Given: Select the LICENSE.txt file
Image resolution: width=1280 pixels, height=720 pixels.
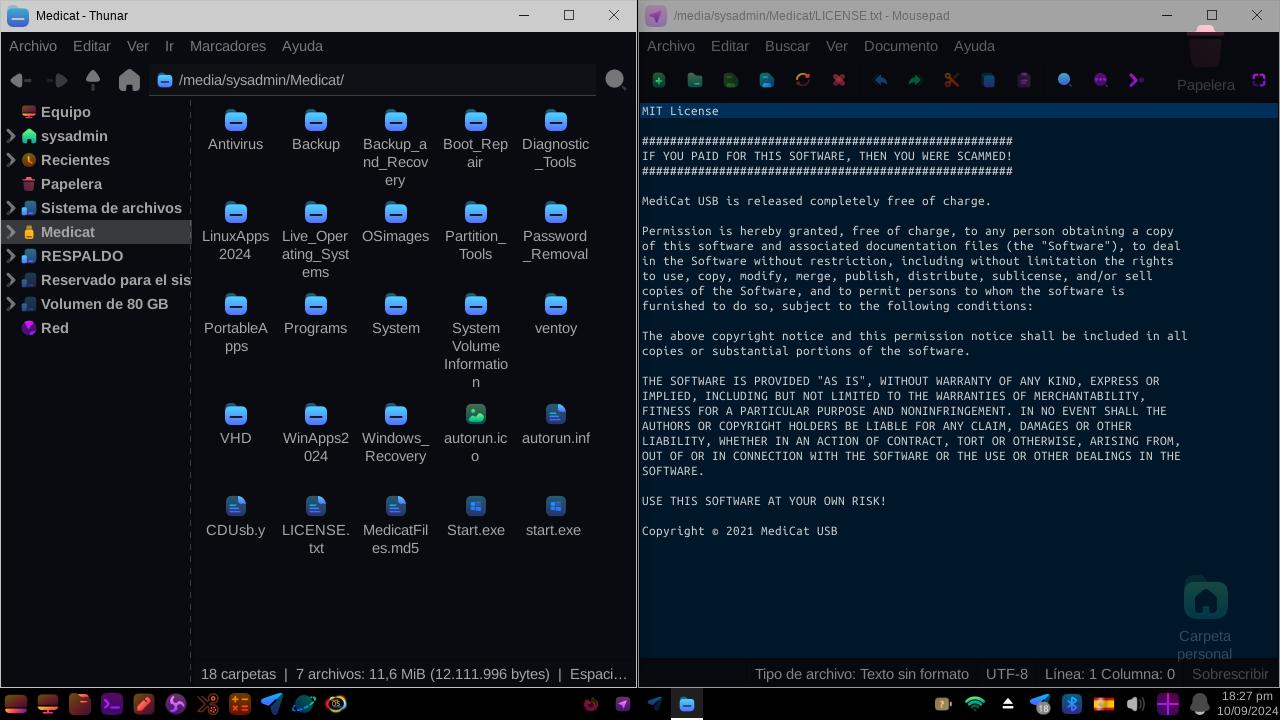Looking at the screenshot, I should tap(316, 526).
